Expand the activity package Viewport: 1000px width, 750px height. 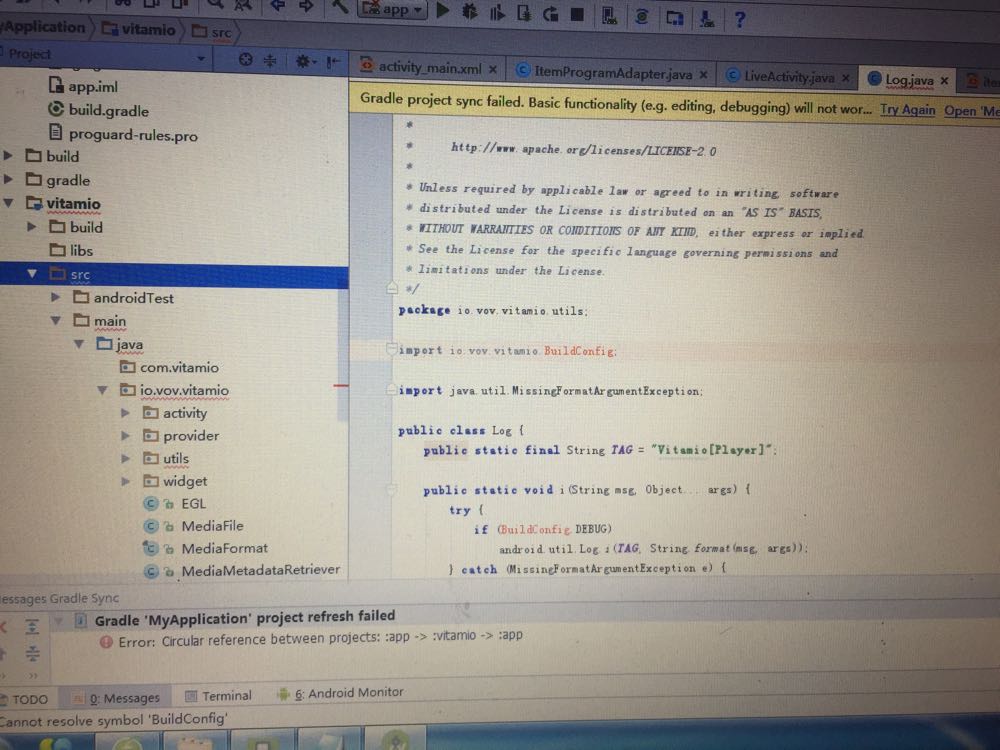[126, 413]
